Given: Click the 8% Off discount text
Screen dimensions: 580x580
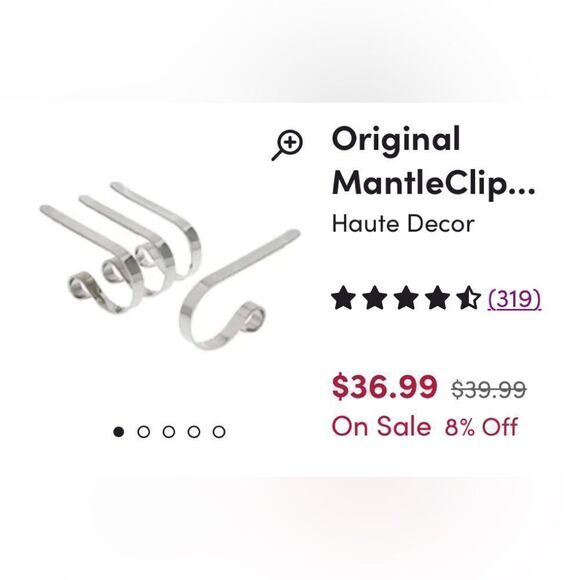Looking at the screenshot, I should tap(481, 426).
